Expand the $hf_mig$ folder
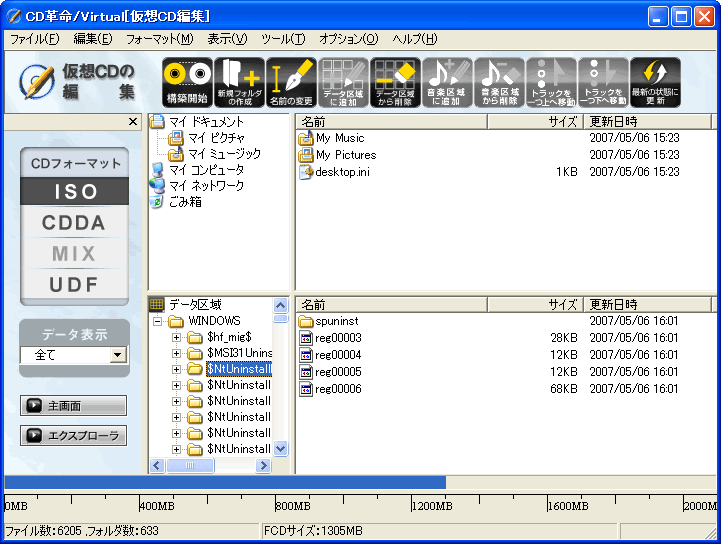This screenshot has height=544, width=721. (x=176, y=338)
